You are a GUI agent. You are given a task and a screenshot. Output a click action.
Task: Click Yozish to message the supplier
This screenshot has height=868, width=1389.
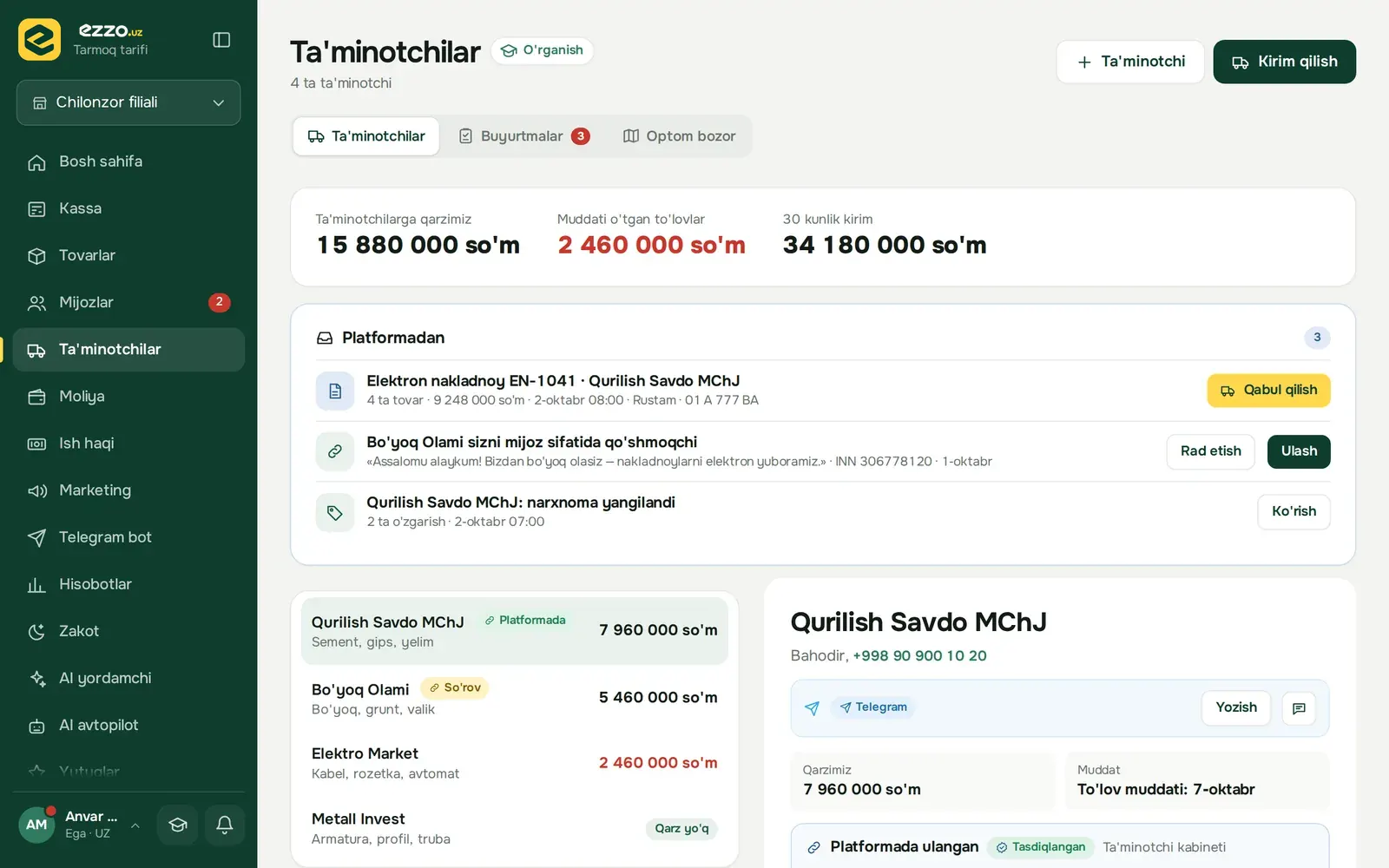coord(1236,707)
